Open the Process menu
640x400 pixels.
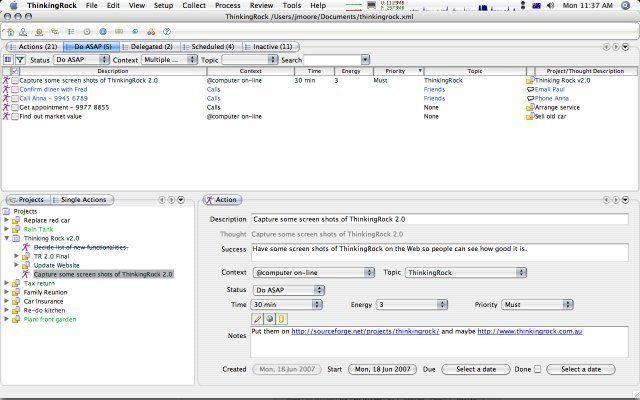[227, 5]
